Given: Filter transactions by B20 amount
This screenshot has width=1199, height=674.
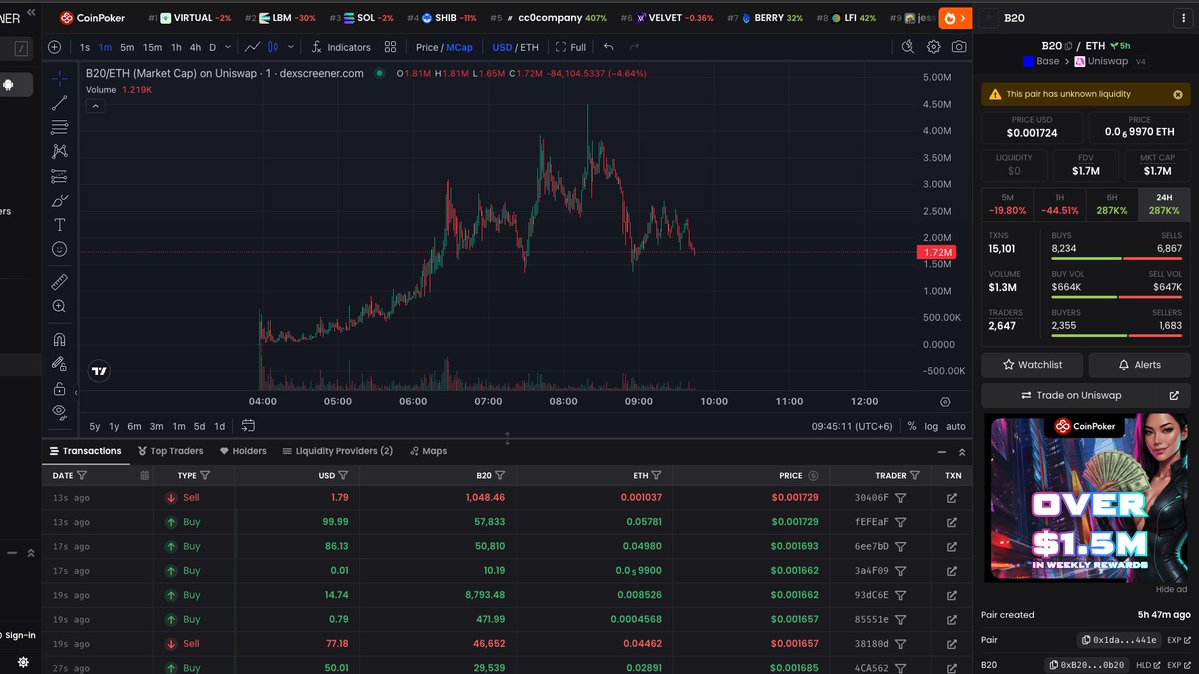Looking at the screenshot, I should [500, 476].
